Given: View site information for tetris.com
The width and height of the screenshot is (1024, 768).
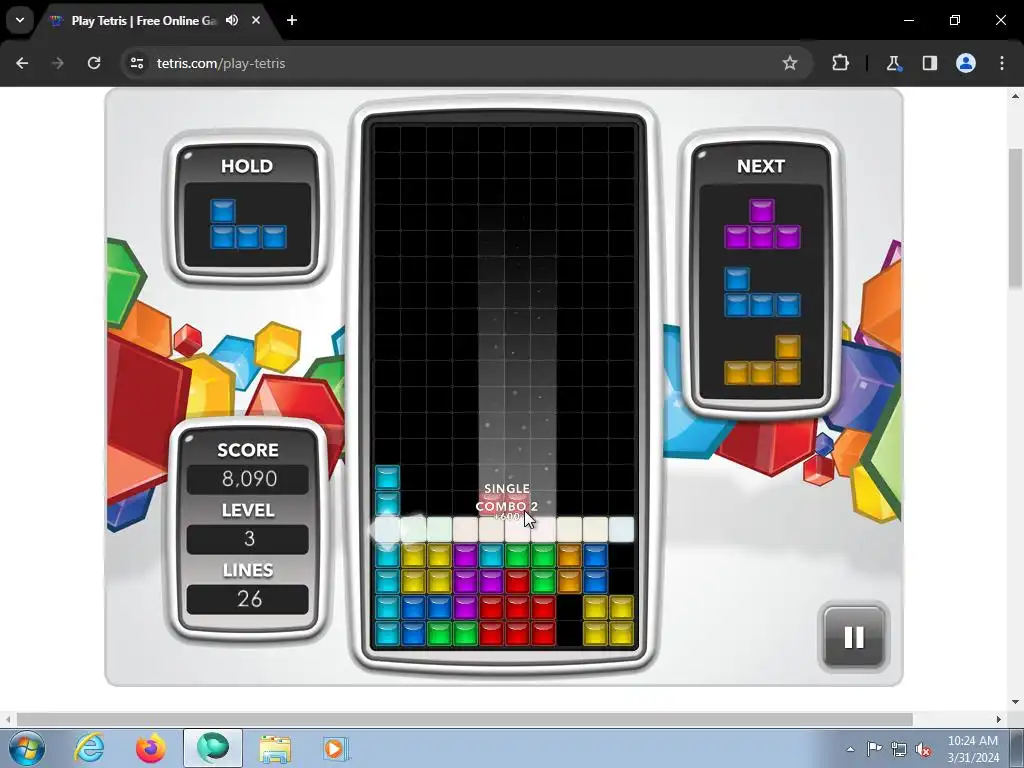Looking at the screenshot, I should (137, 63).
